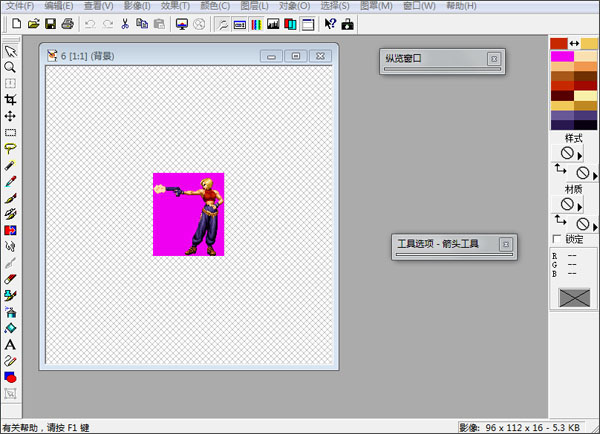Select the Scratch Remover tool
The height and width of the screenshot is (434, 600).
pos(10,263)
